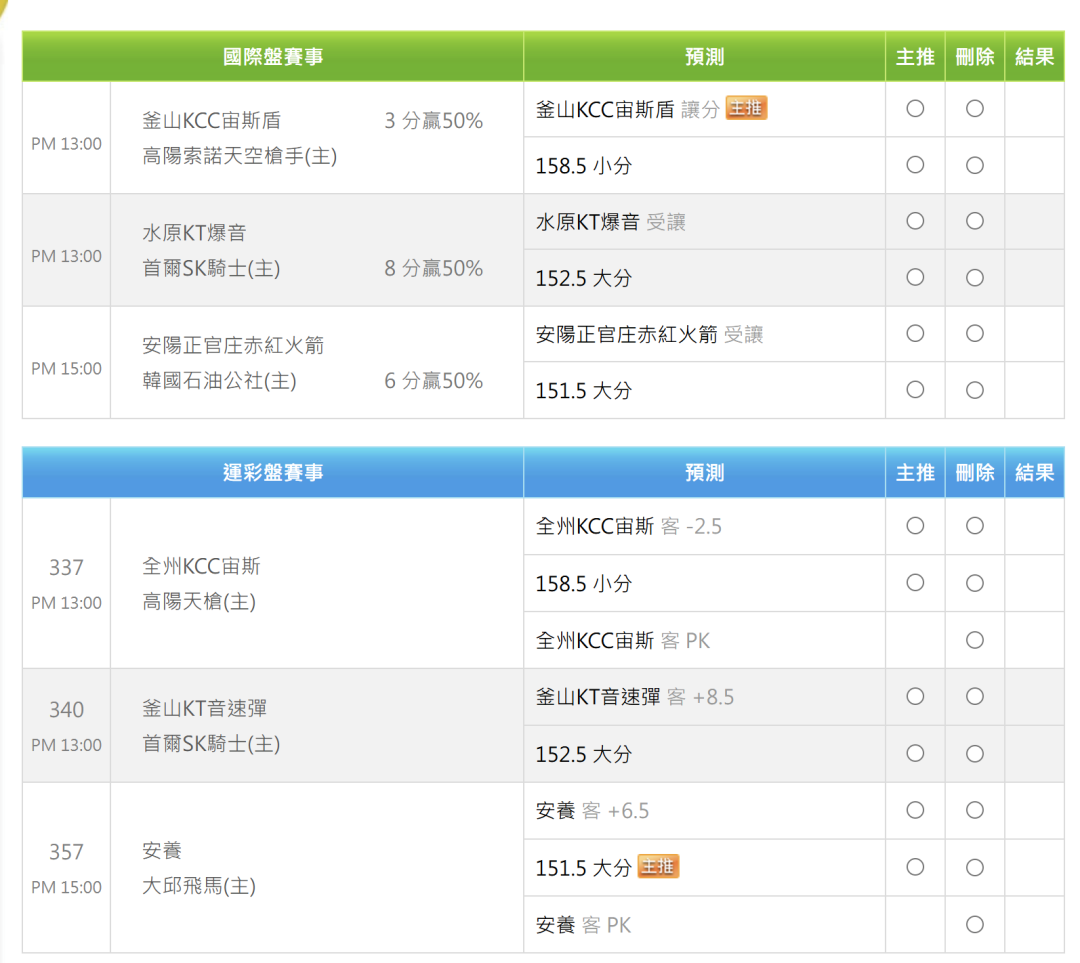This screenshot has height=963, width=1080.
Task: Select 主推 radio for 運彩盤 151.5 大分
Action: tap(915, 867)
